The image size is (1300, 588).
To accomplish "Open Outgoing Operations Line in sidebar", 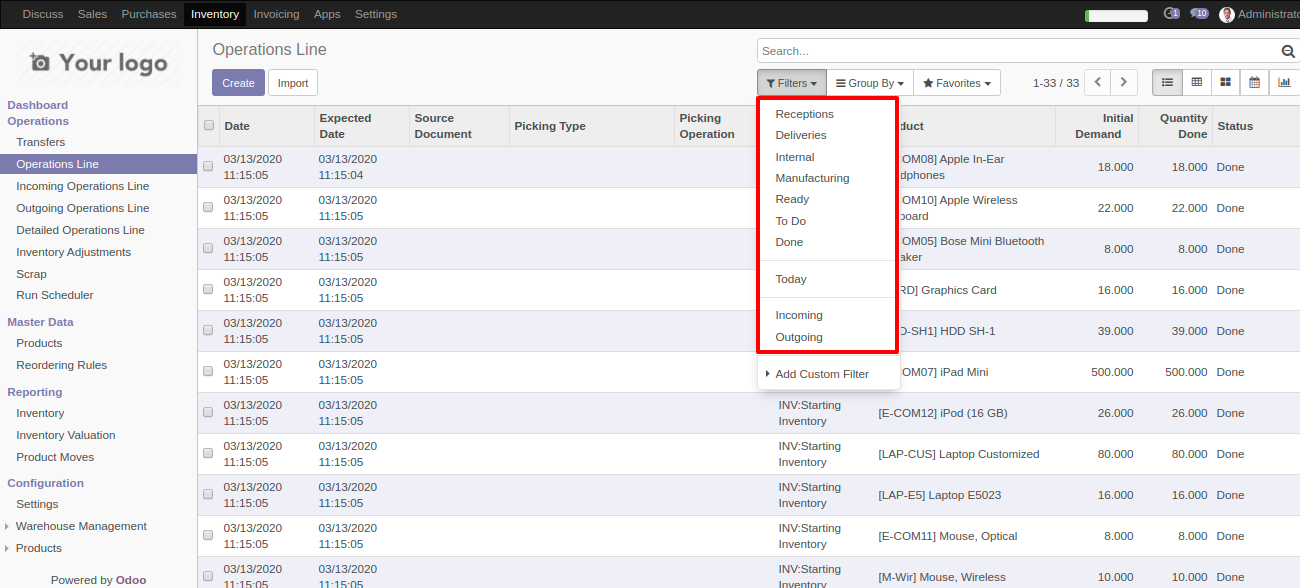I will 83,208.
